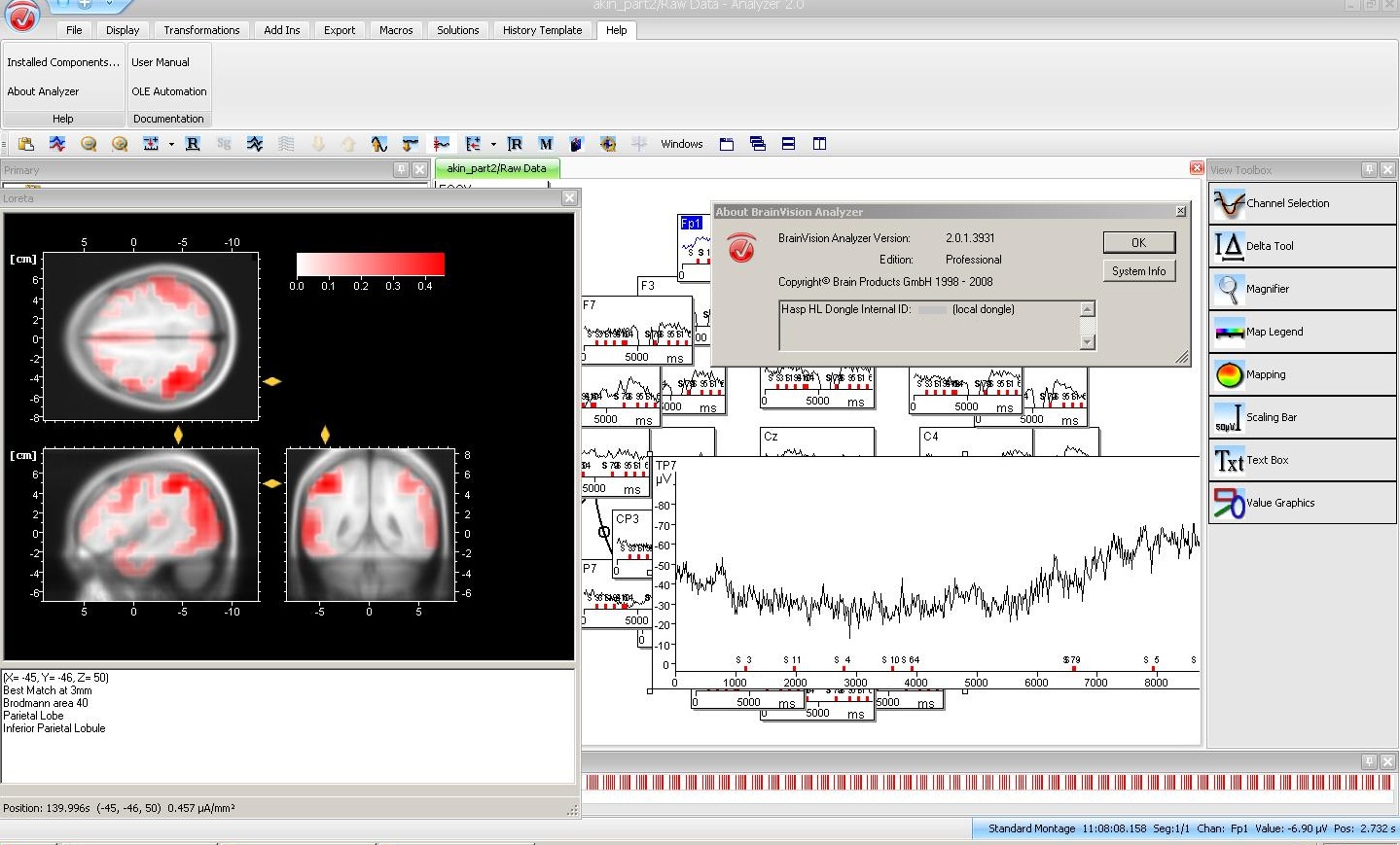
Task: Open the Macros tab
Action: 396,30
